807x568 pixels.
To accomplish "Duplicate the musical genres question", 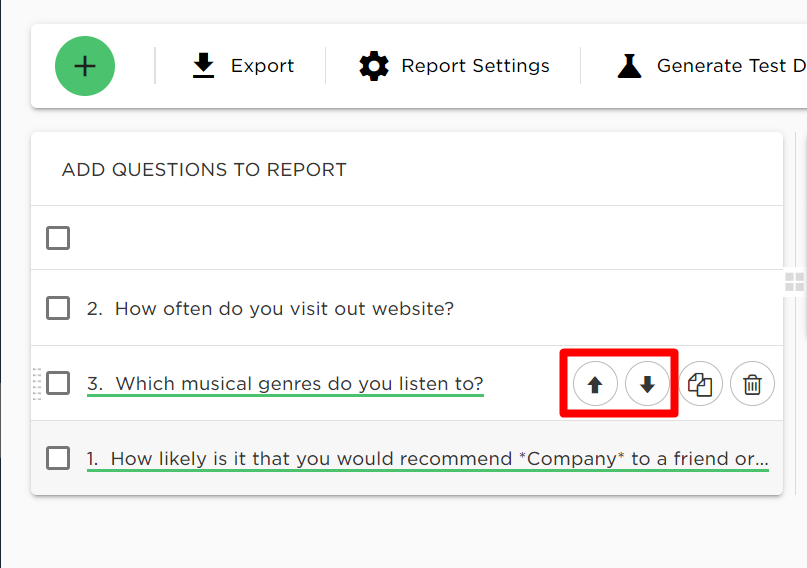I will click(700, 384).
